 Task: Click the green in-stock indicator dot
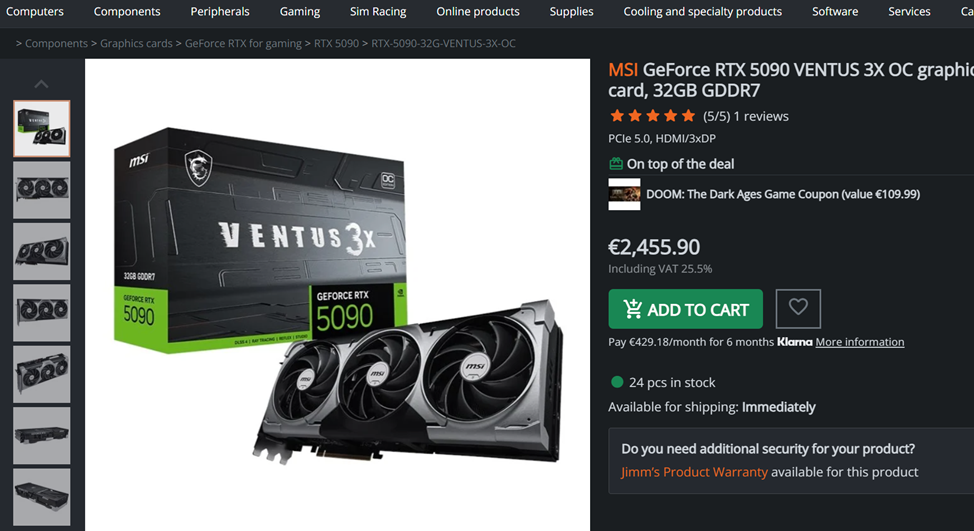[617, 382]
